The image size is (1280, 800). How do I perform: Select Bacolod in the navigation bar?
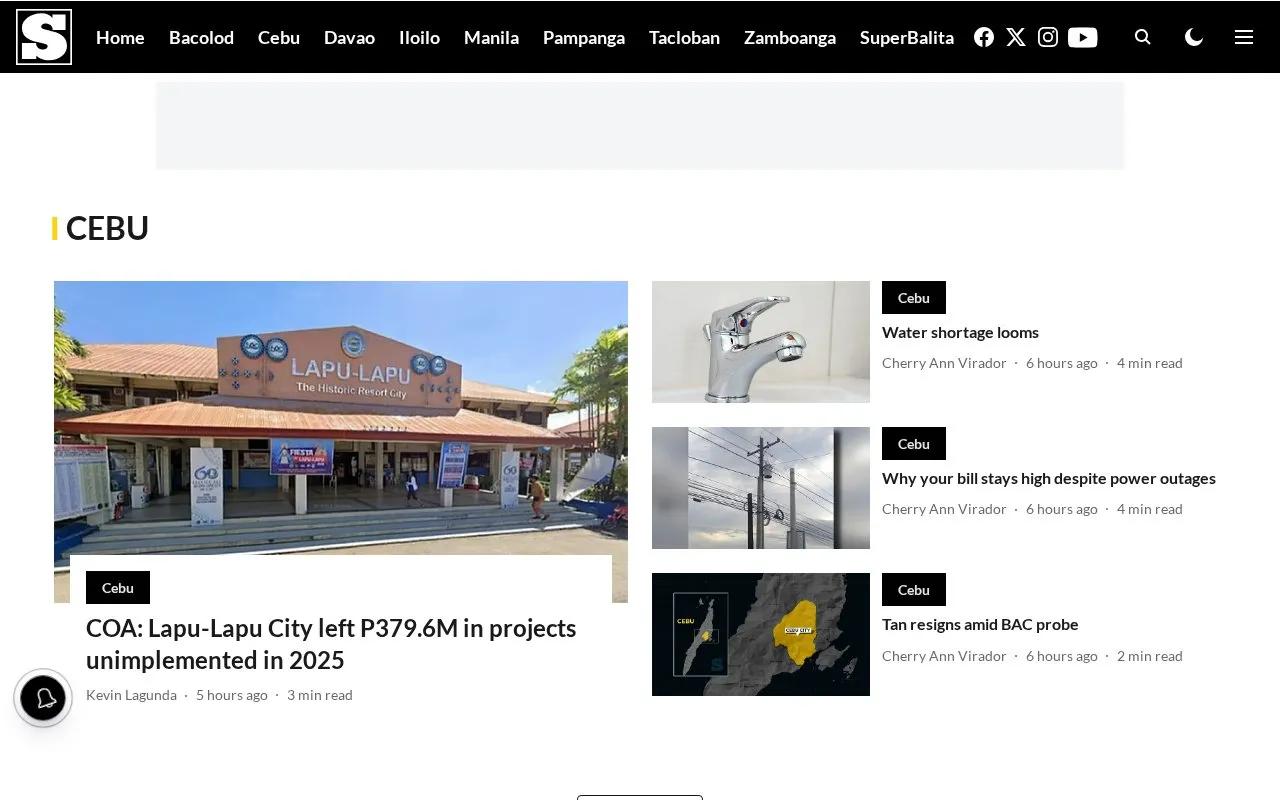click(x=201, y=37)
